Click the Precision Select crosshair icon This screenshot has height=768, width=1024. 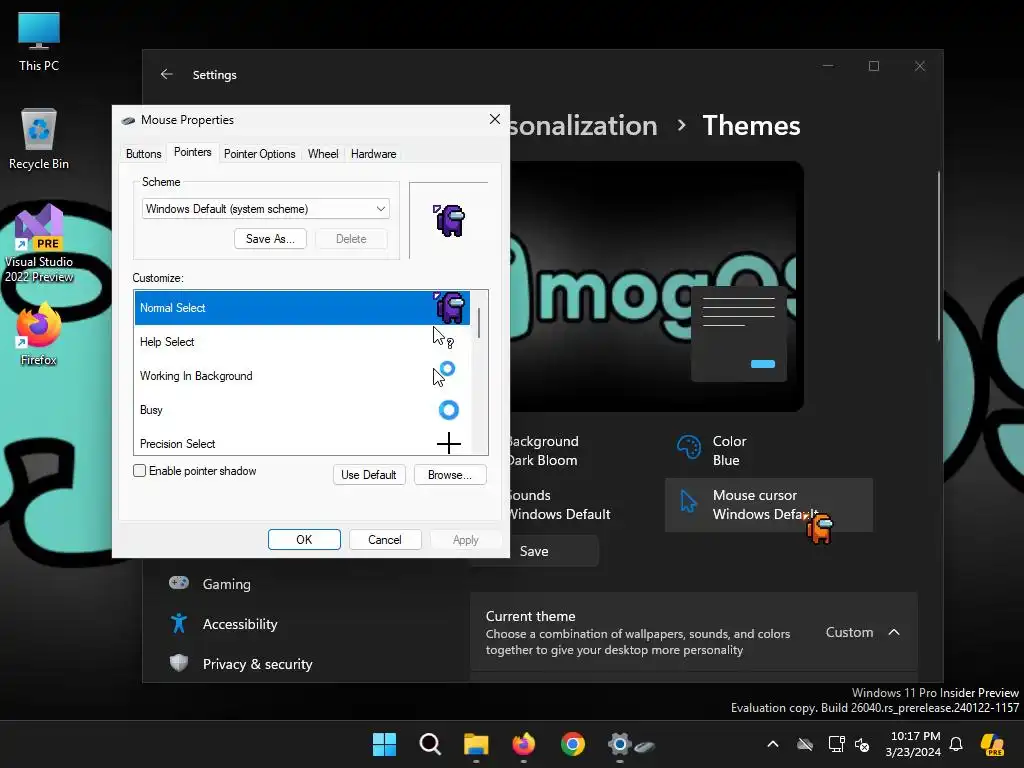449,443
